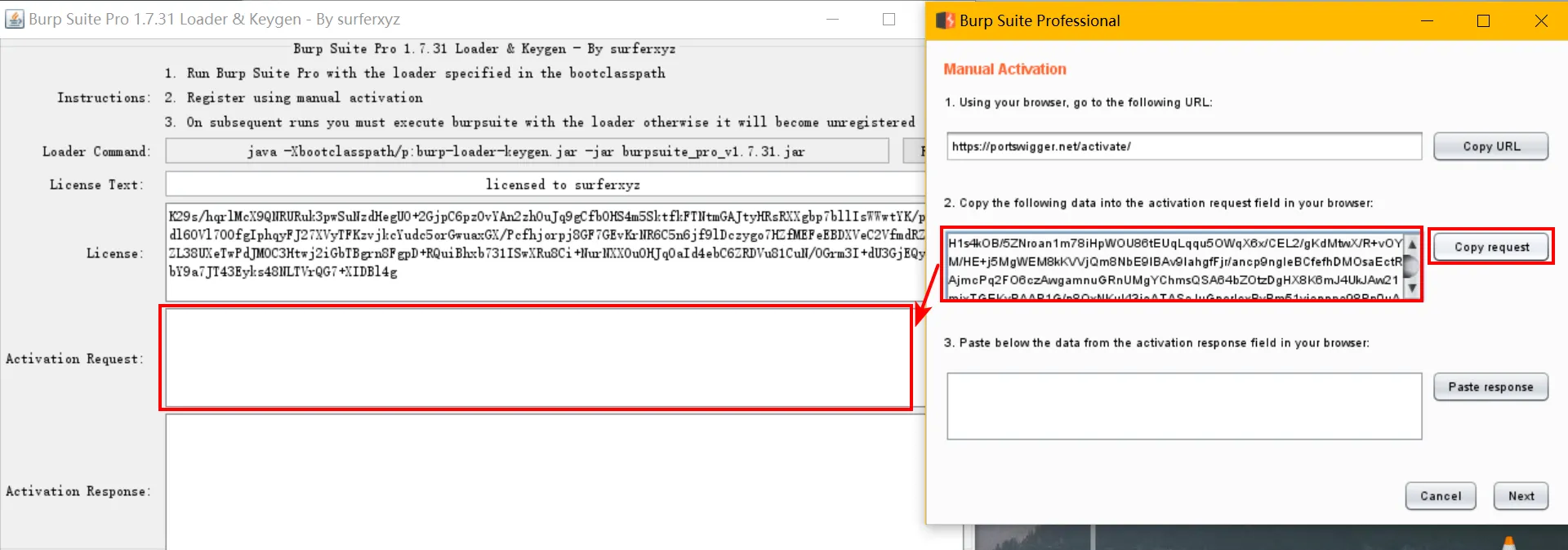
Task: Click the License key text area in the keygen
Action: 546,252
